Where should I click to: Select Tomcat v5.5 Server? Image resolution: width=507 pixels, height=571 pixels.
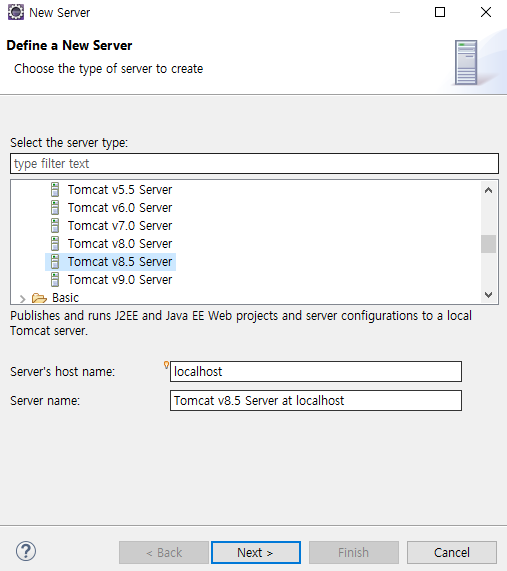[120, 189]
